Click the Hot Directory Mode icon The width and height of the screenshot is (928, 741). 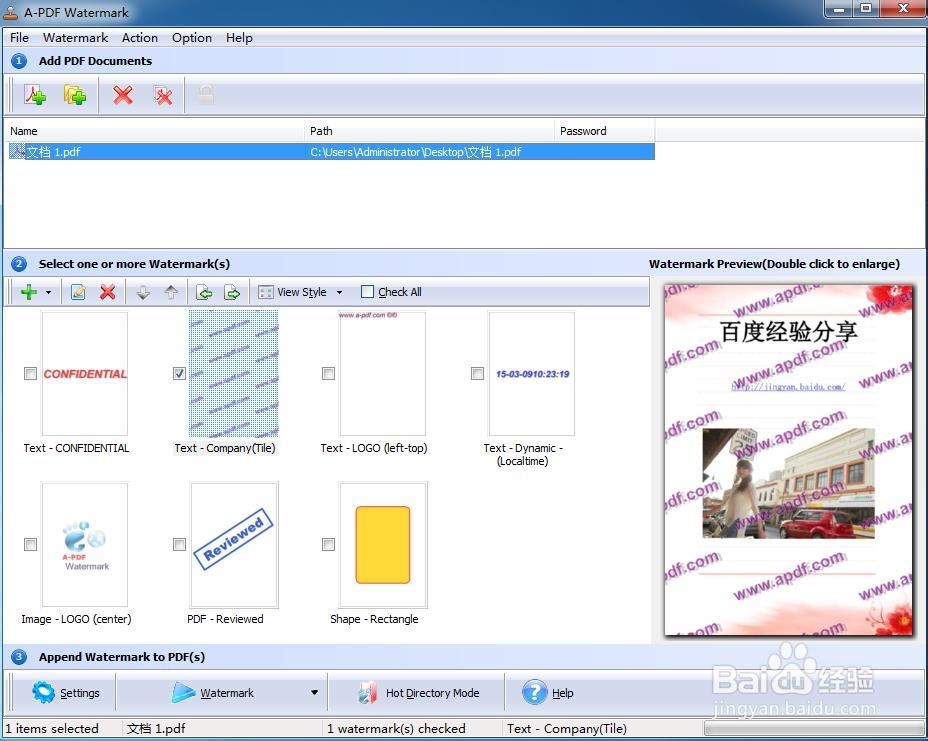point(368,692)
